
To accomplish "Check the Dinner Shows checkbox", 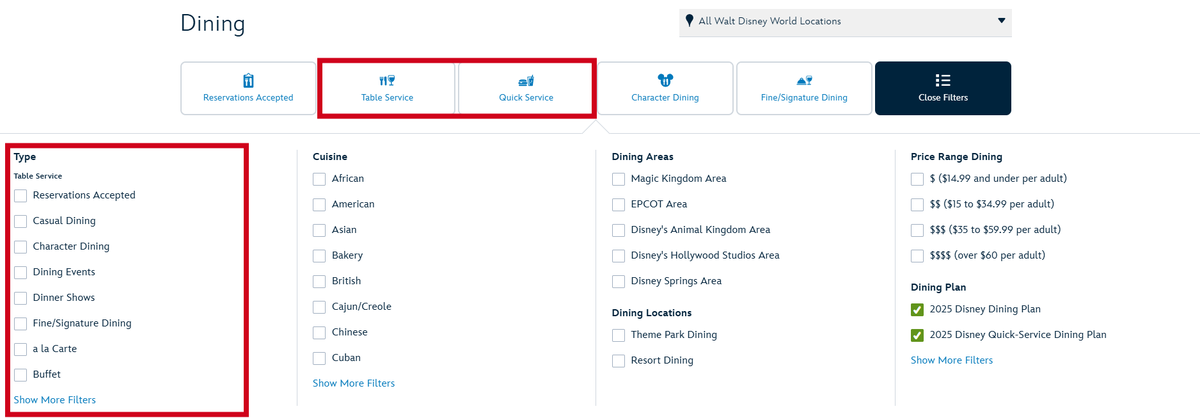I will coord(21,298).
